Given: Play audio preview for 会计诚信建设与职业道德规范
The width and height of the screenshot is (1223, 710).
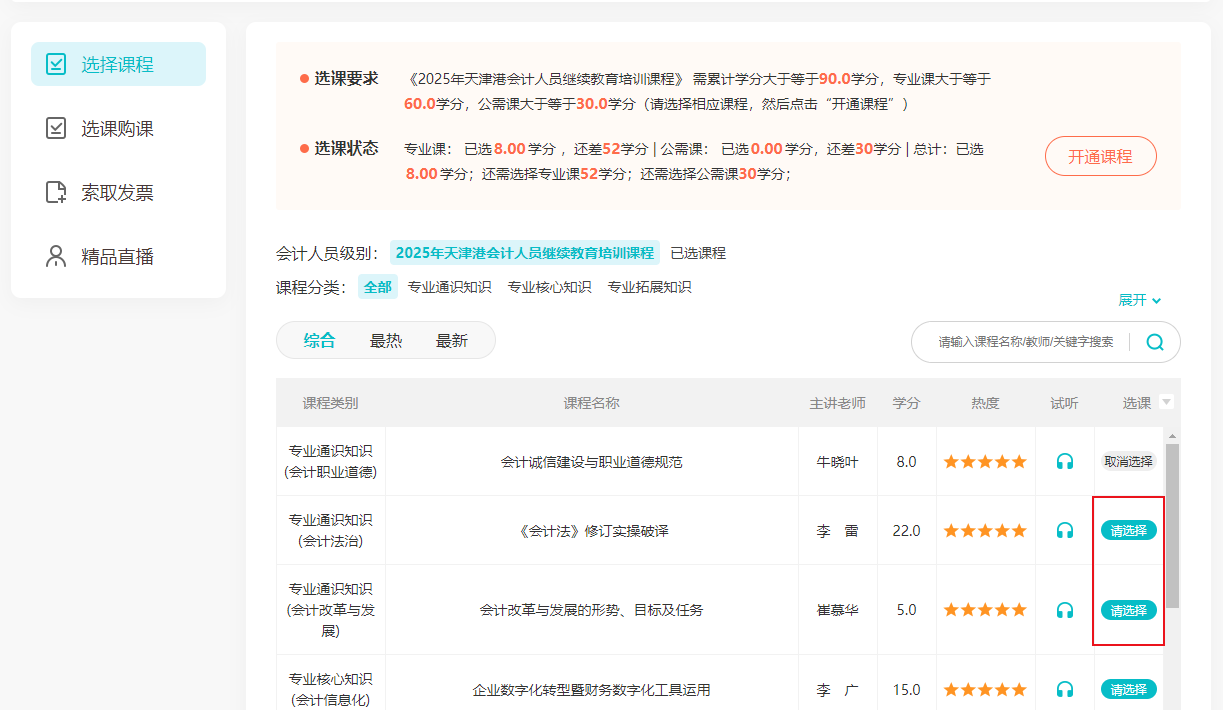Looking at the screenshot, I should click(1065, 462).
